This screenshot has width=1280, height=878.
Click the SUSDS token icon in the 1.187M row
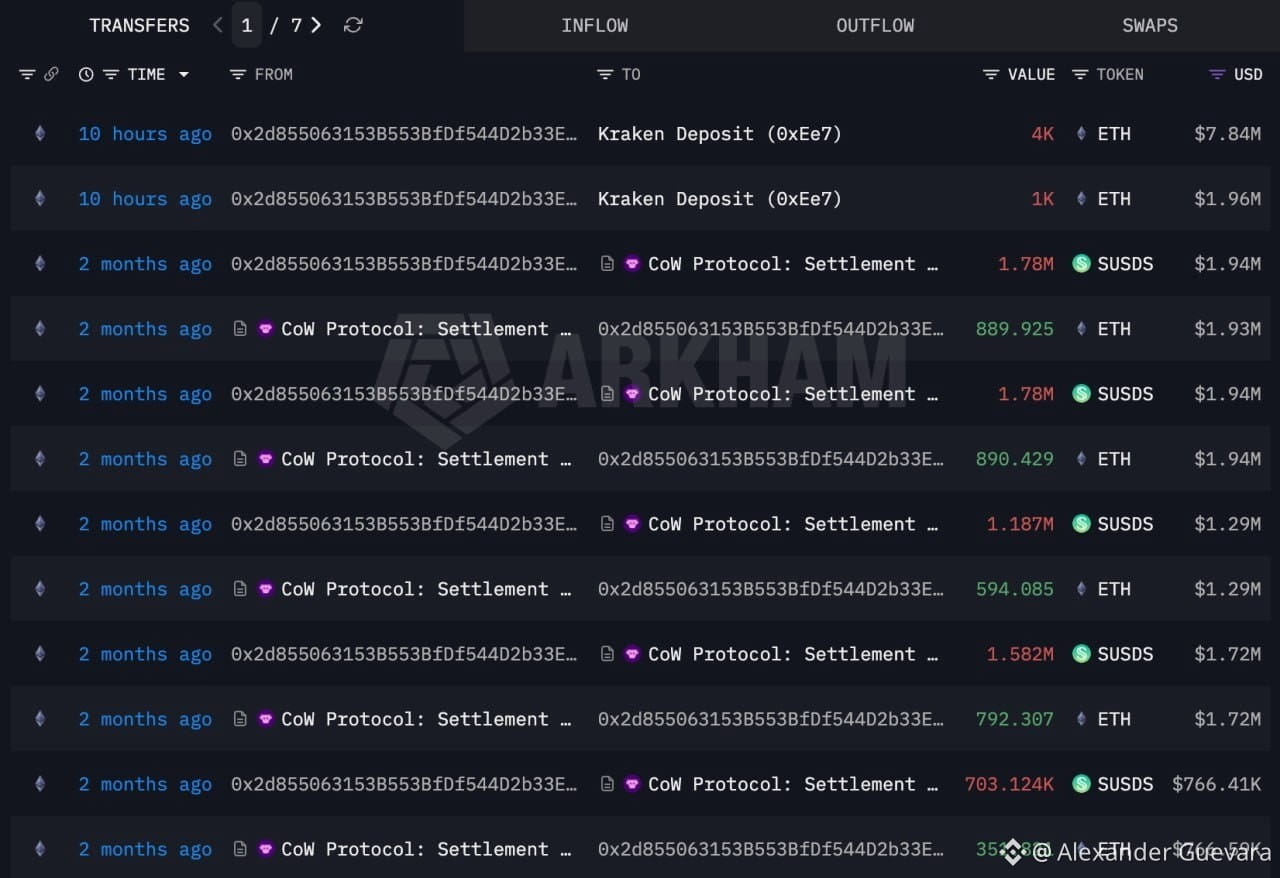coord(1081,523)
